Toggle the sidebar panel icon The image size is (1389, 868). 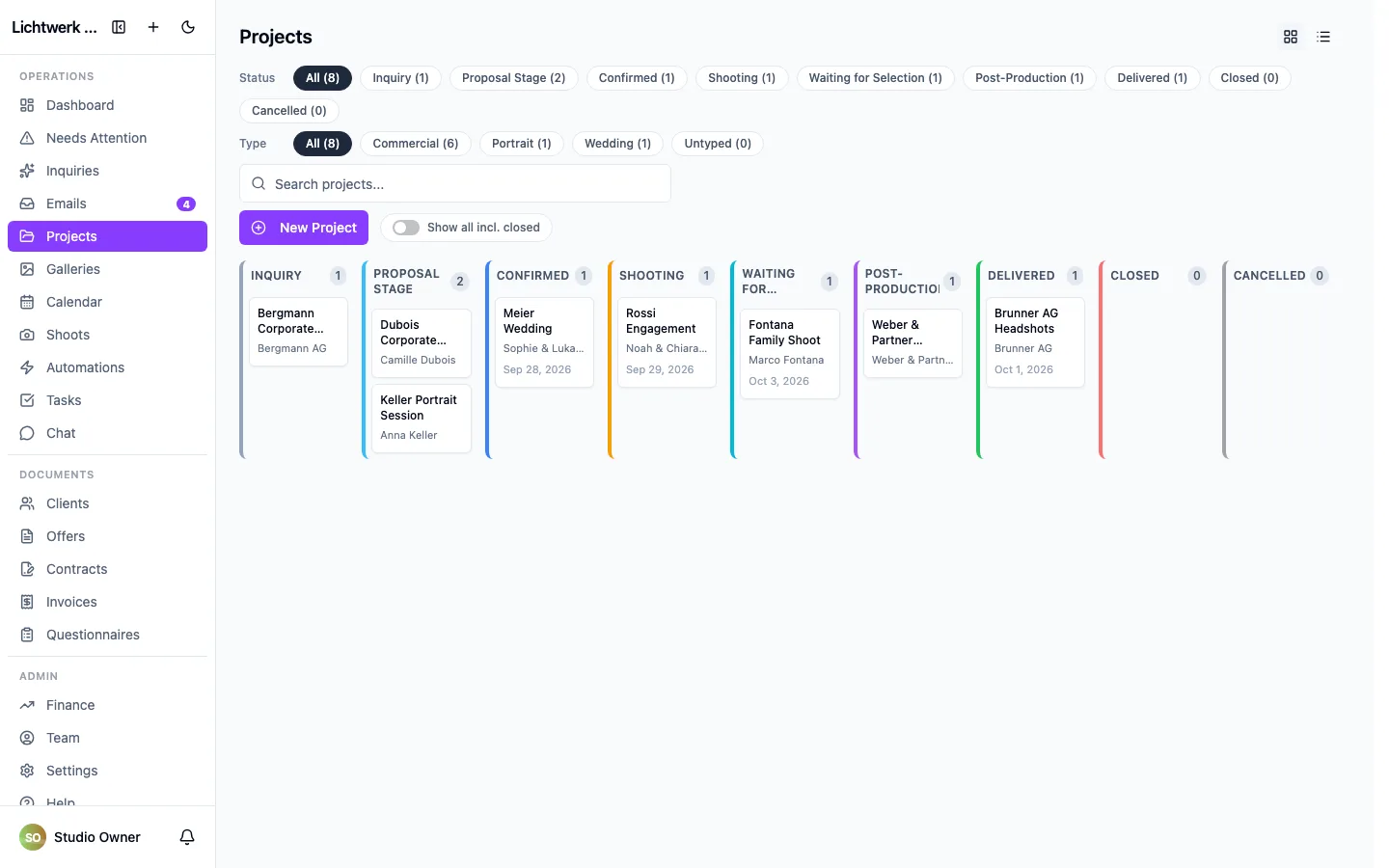pos(119,27)
